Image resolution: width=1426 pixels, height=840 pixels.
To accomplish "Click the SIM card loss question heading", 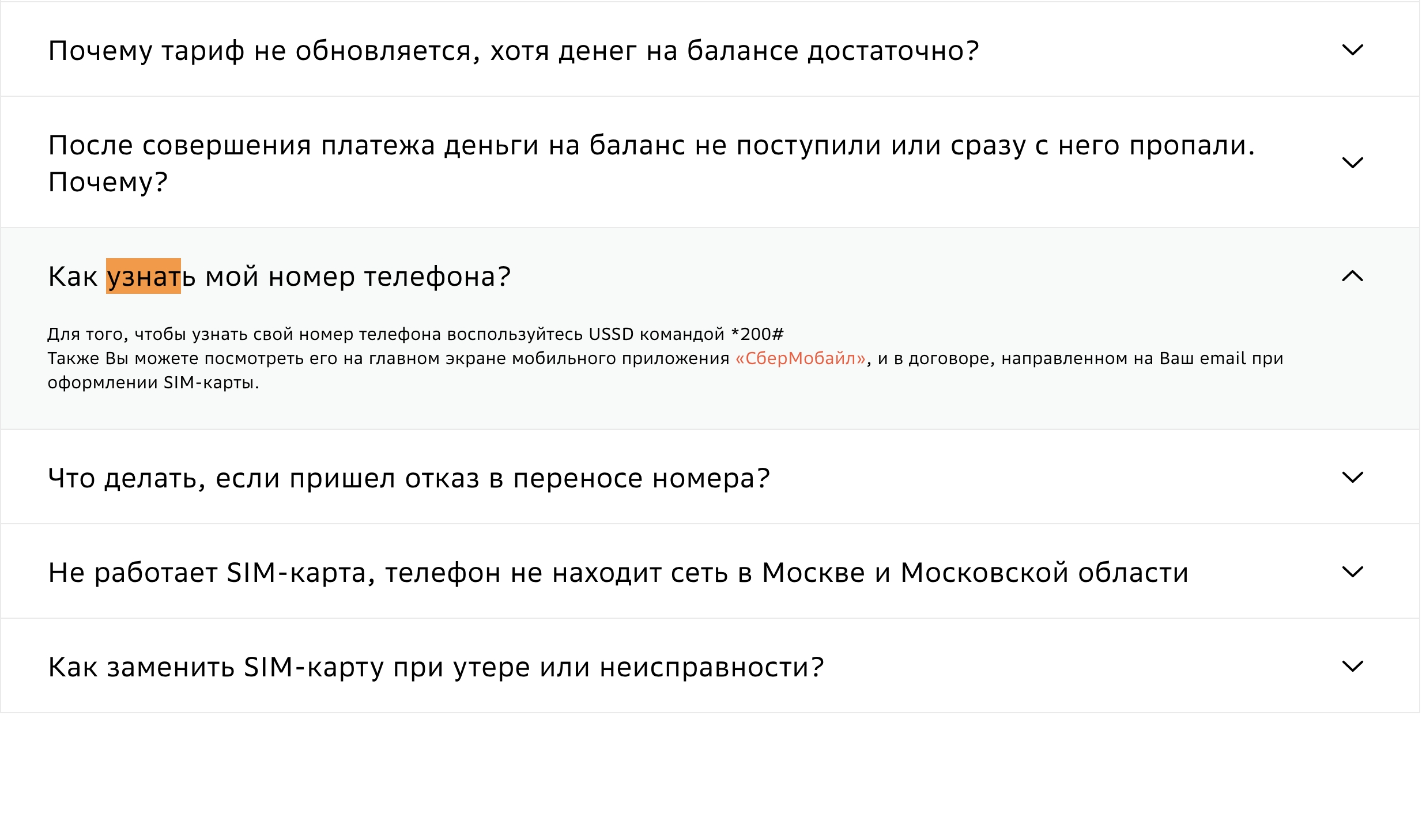I will tap(436, 665).
